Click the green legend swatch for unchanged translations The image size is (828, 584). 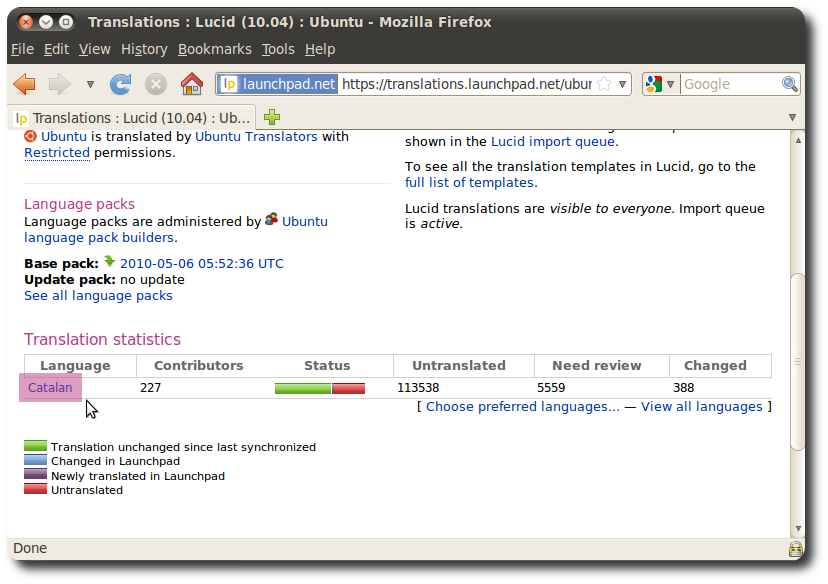(35, 446)
